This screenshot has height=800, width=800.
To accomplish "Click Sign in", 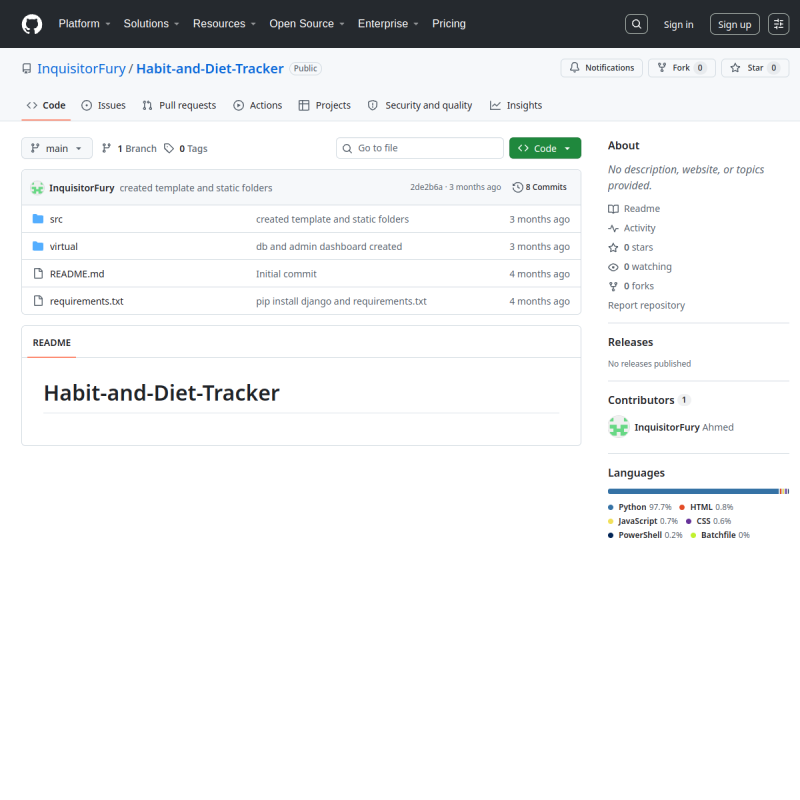I will (x=679, y=24).
